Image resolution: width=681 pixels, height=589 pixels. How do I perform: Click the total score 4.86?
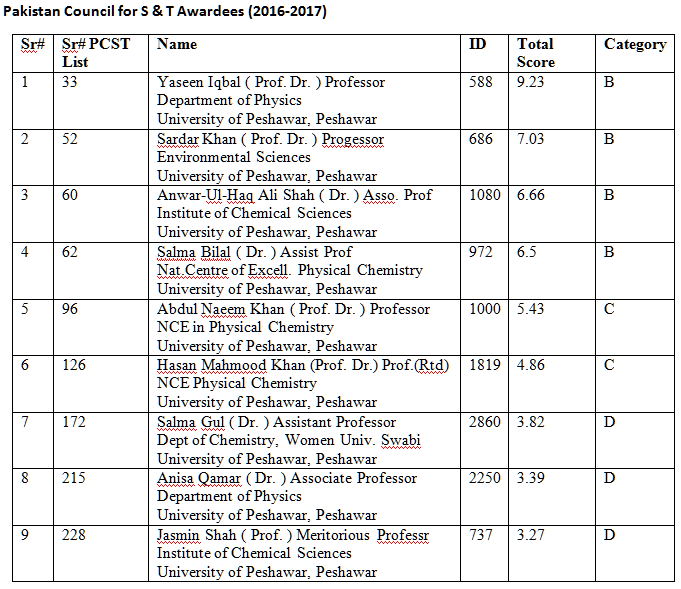530,364
